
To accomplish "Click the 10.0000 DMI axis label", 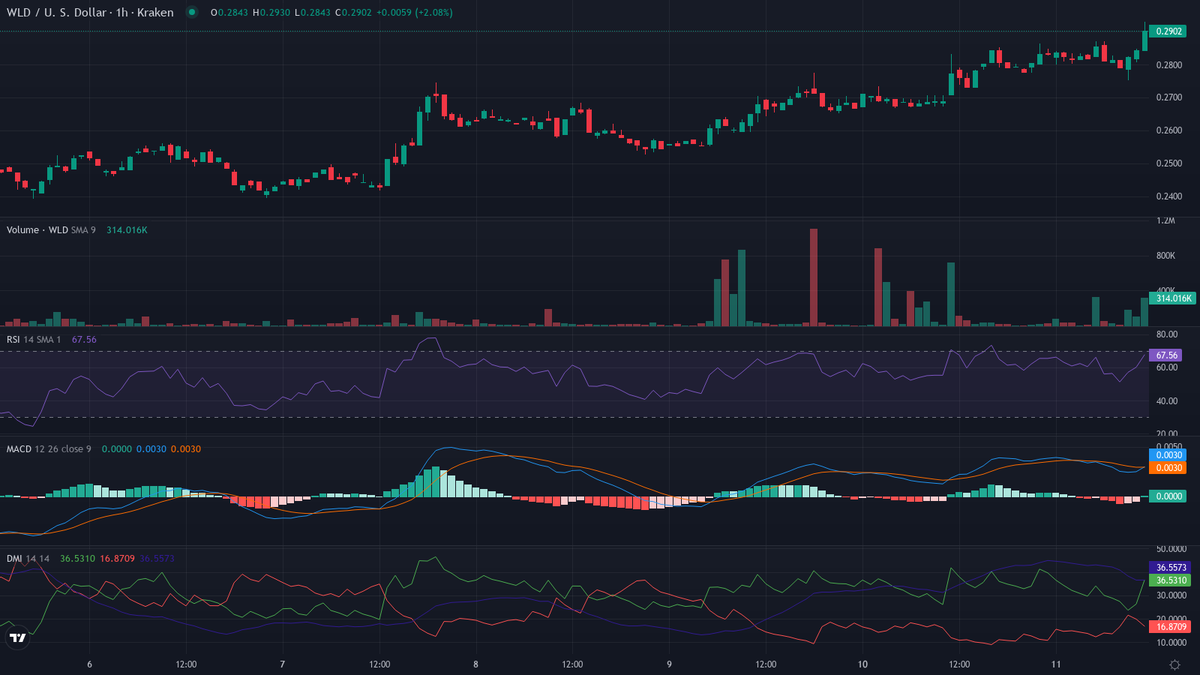I will (x=1170, y=641).
